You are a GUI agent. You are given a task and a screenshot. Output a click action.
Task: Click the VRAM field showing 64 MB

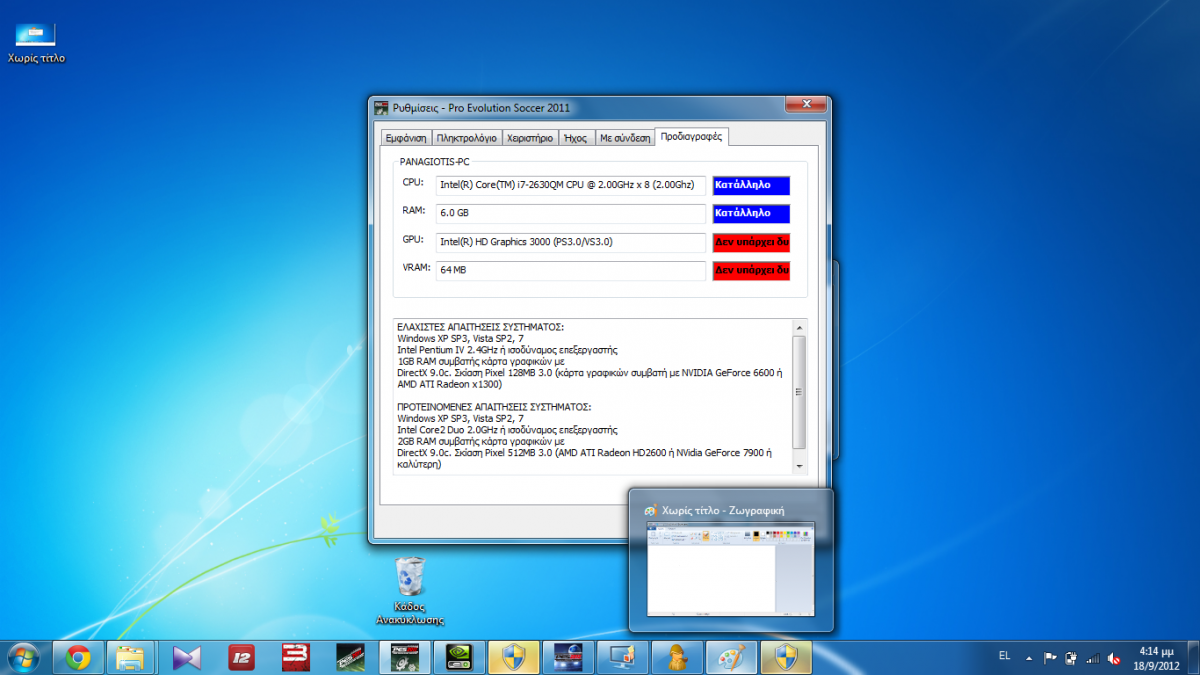click(x=571, y=271)
